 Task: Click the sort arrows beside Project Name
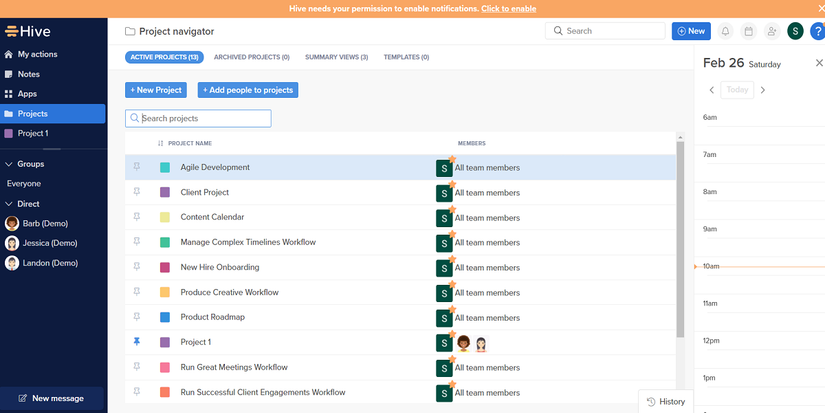coord(160,143)
